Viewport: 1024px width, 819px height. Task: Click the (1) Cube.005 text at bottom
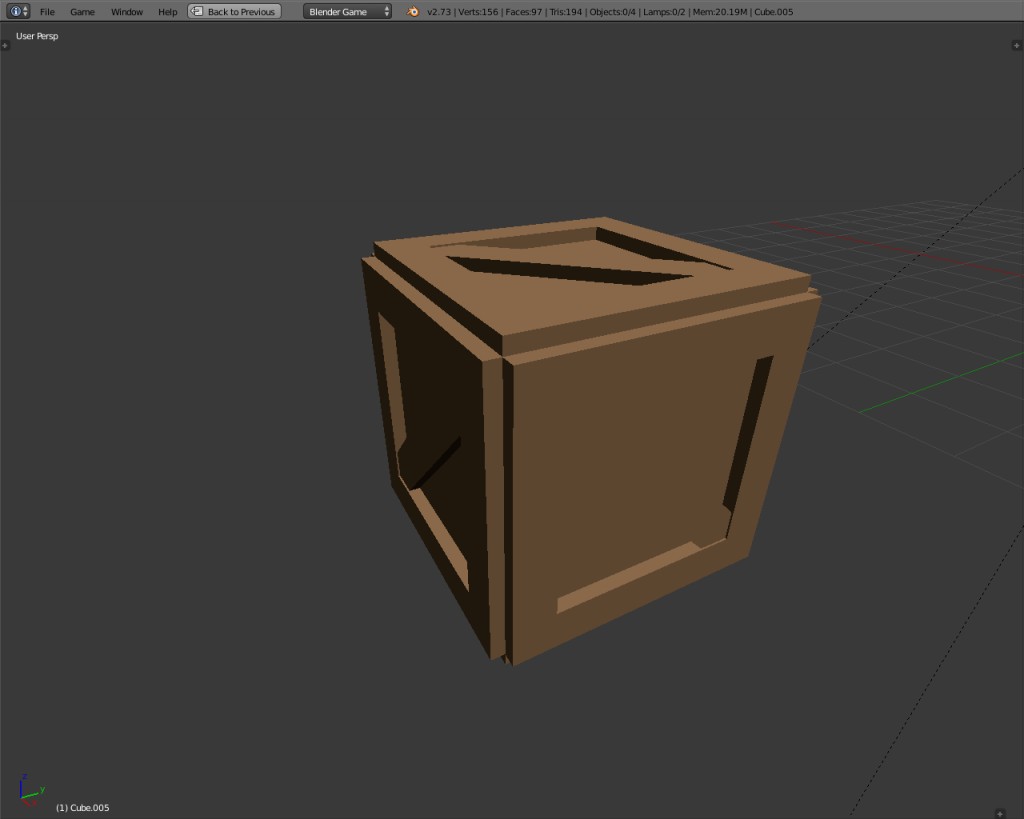[81, 807]
